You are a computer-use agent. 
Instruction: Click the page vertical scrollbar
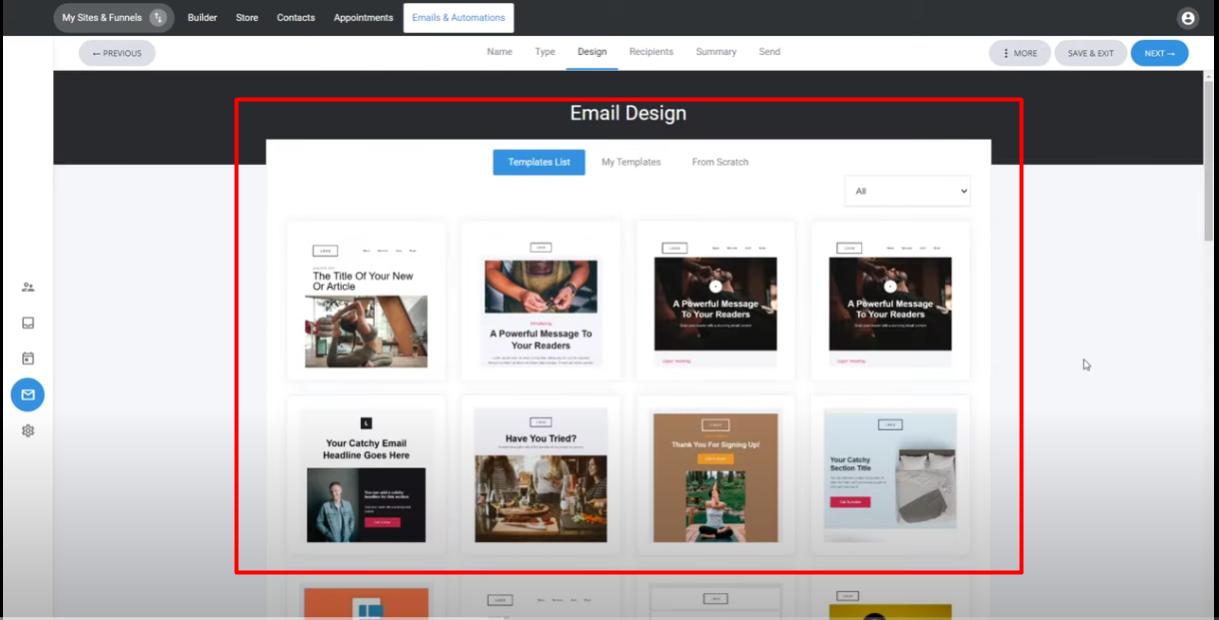(x=1208, y=160)
